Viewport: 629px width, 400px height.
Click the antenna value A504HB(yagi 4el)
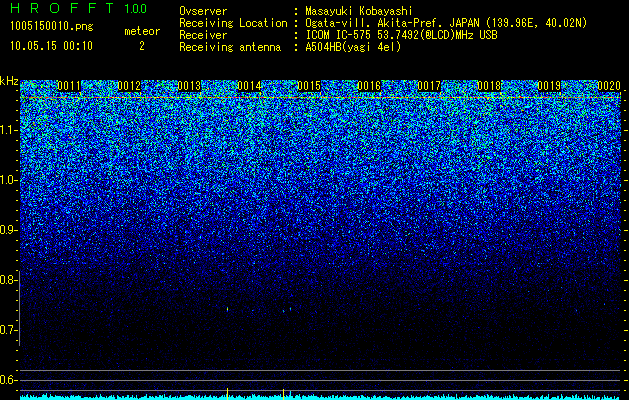coord(353,47)
